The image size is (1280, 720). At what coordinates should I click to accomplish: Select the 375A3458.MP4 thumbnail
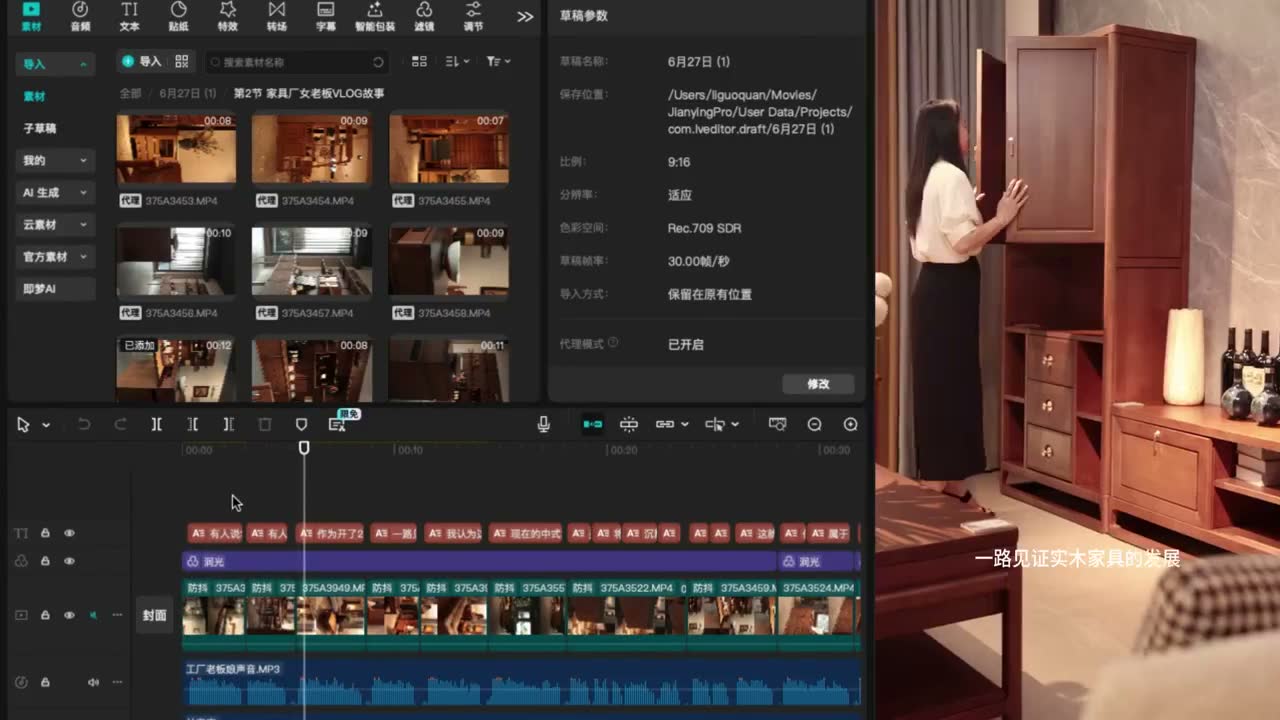click(449, 261)
